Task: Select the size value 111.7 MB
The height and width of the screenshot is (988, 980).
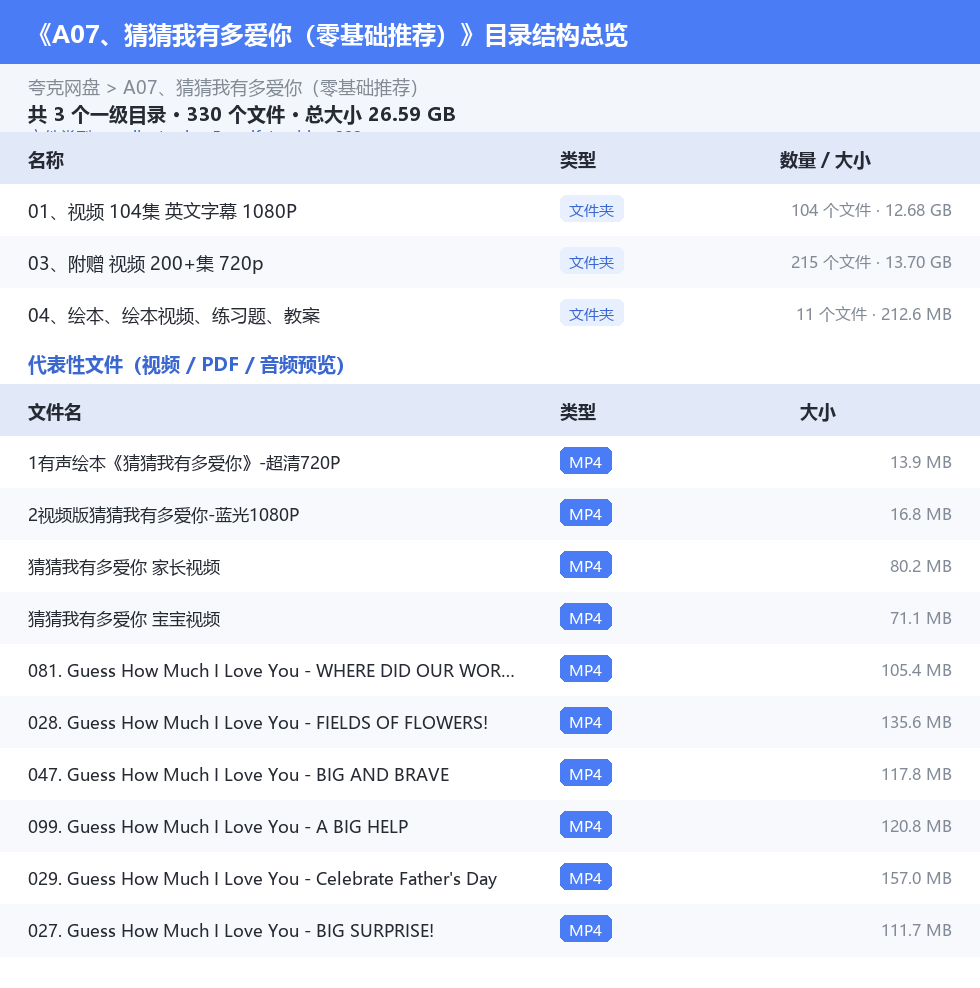Action: click(916, 930)
